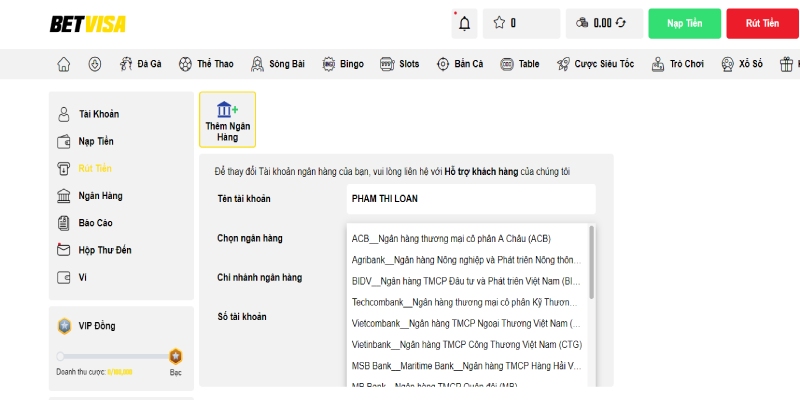Image resolution: width=800 pixels, height=400 pixels.
Task: Click the BETVISA logo
Action: click(87, 24)
